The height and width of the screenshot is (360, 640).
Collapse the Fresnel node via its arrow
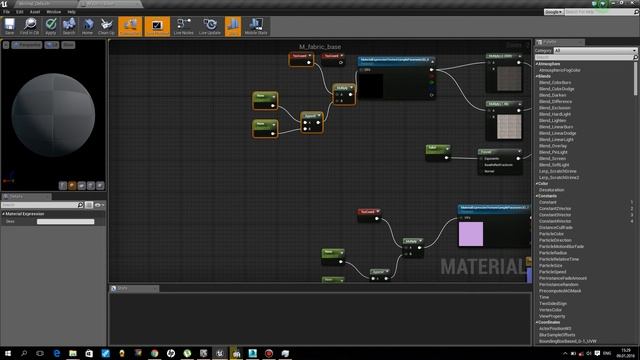[519, 151]
